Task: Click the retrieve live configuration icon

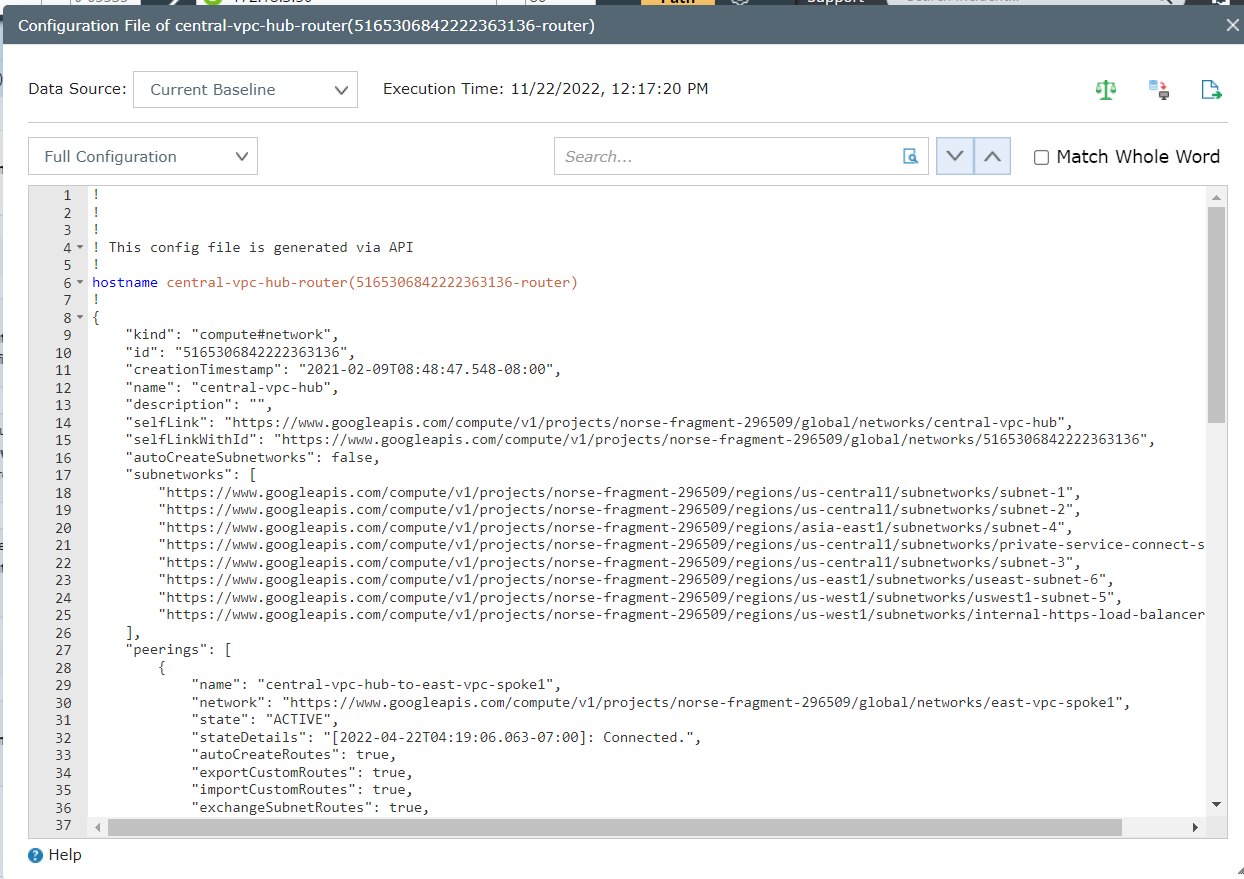Action: click(1158, 89)
